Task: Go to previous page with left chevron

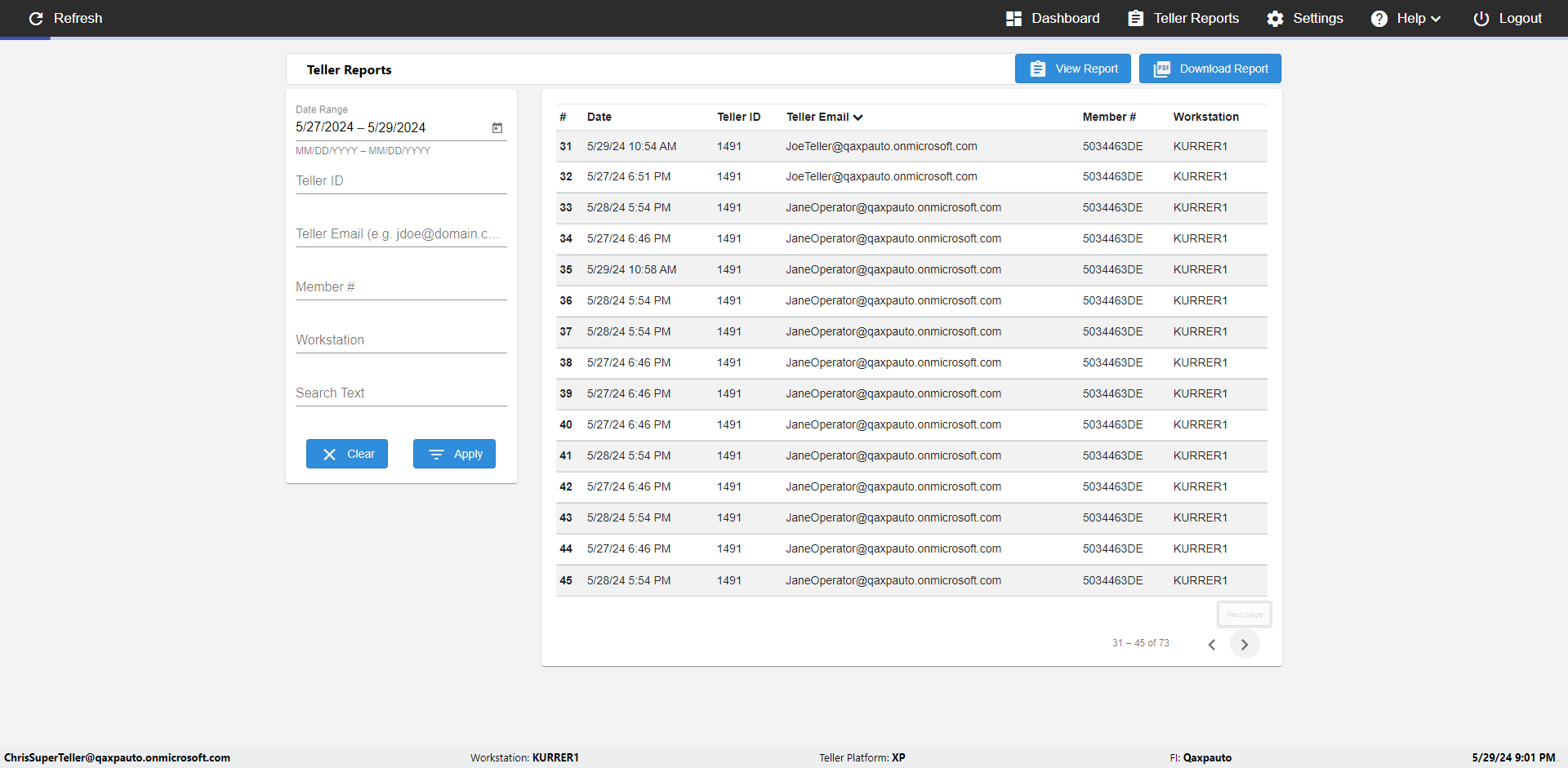Action: coord(1212,644)
